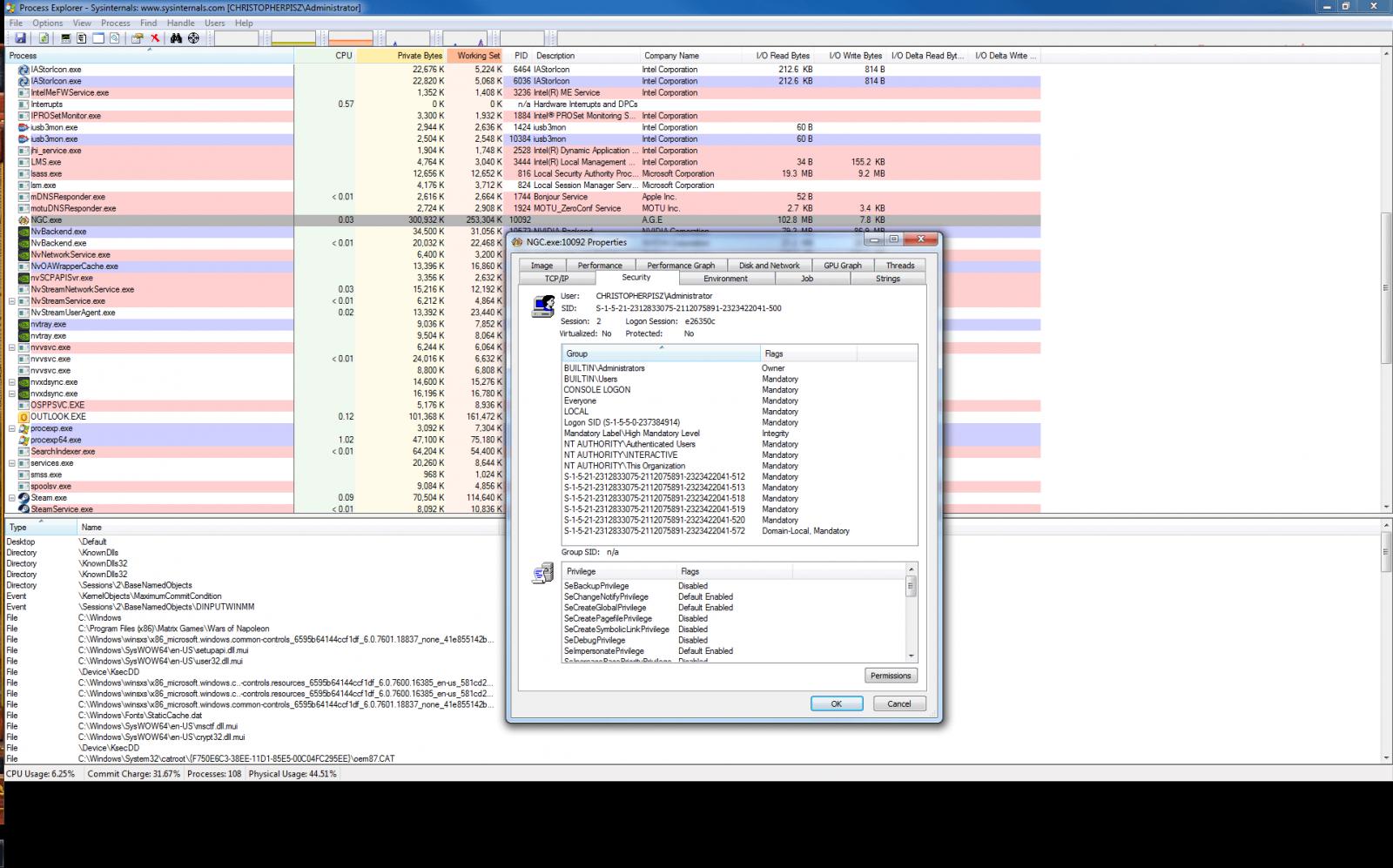
Task: Click the red X Kill Process icon
Action: click(x=155, y=38)
